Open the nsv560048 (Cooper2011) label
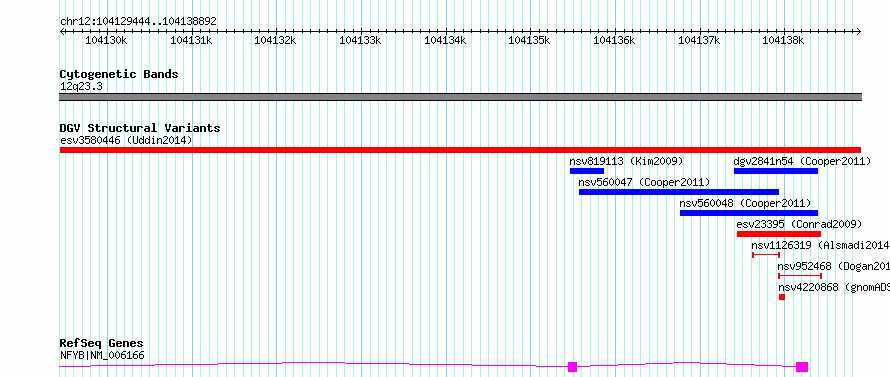Viewport: 890px width, 377px height. (745, 203)
